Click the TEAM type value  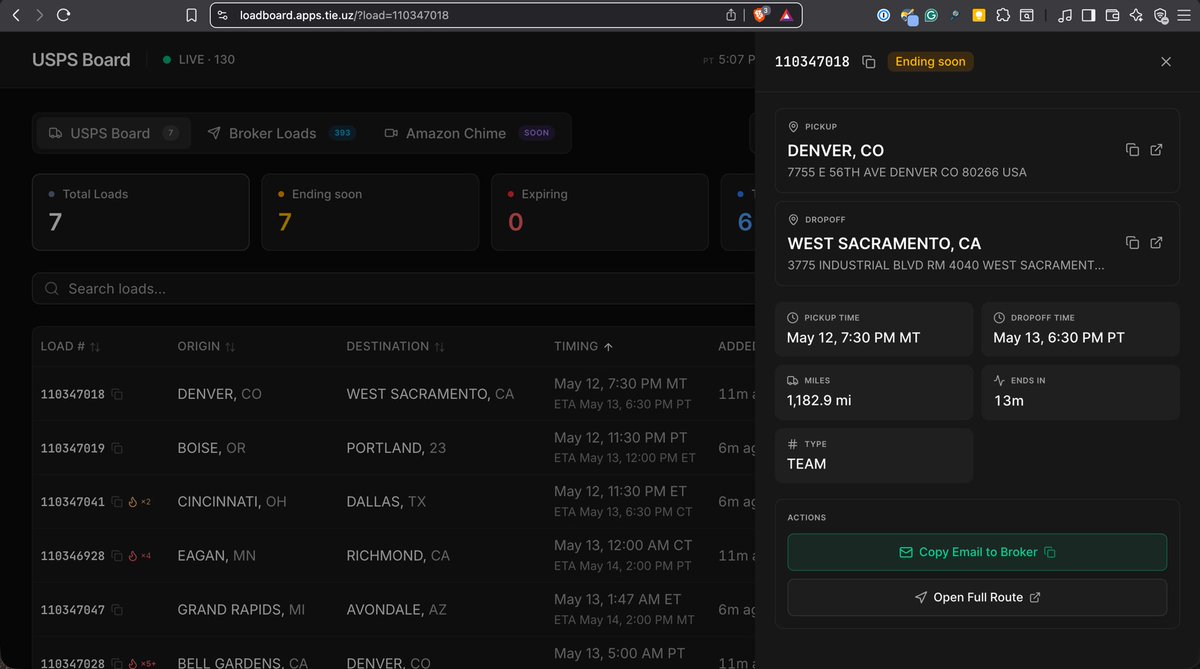pyautogui.click(x=806, y=464)
